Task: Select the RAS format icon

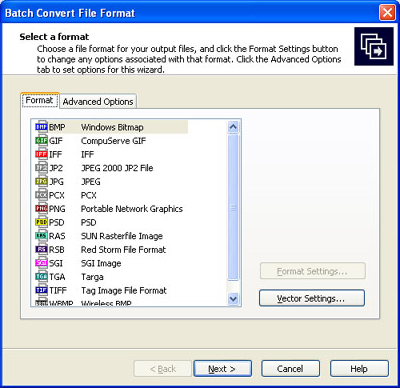Action: (41, 236)
